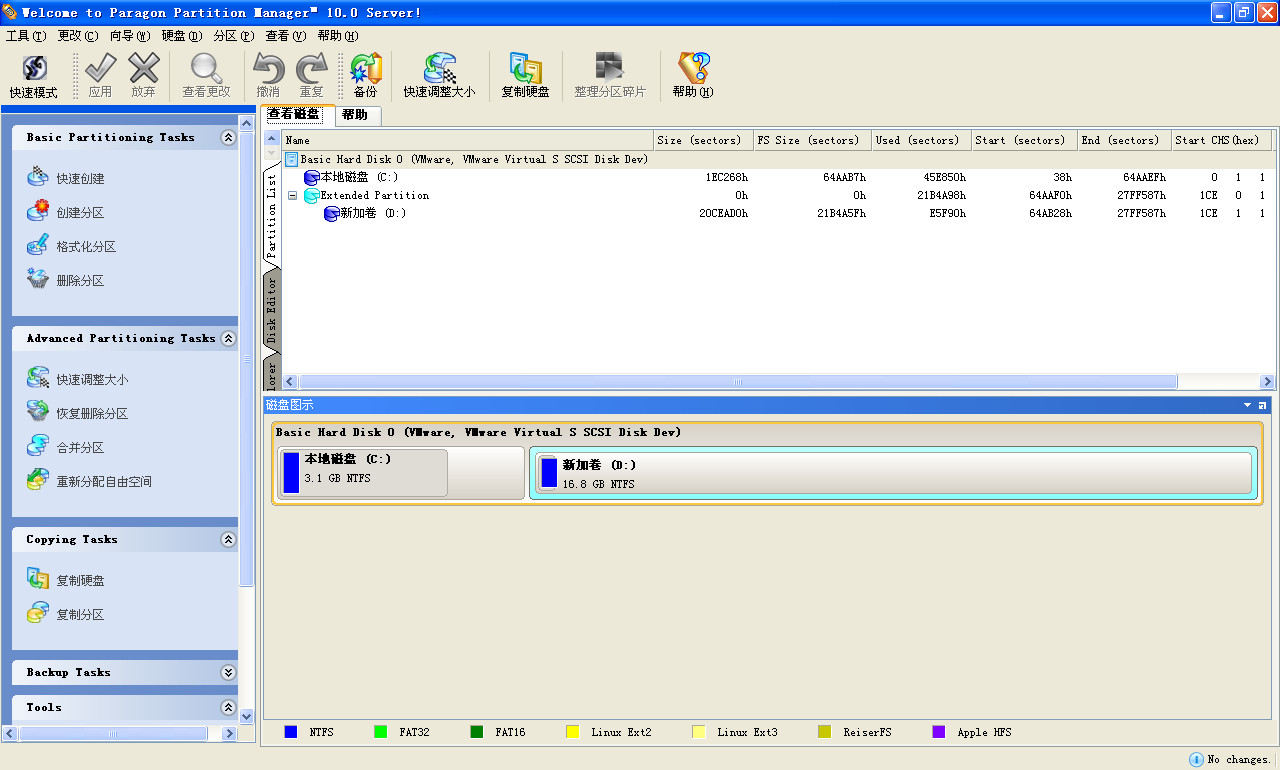This screenshot has height=770, width=1280.
Task: Switch to 快速模式 express mode
Action: 34,76
